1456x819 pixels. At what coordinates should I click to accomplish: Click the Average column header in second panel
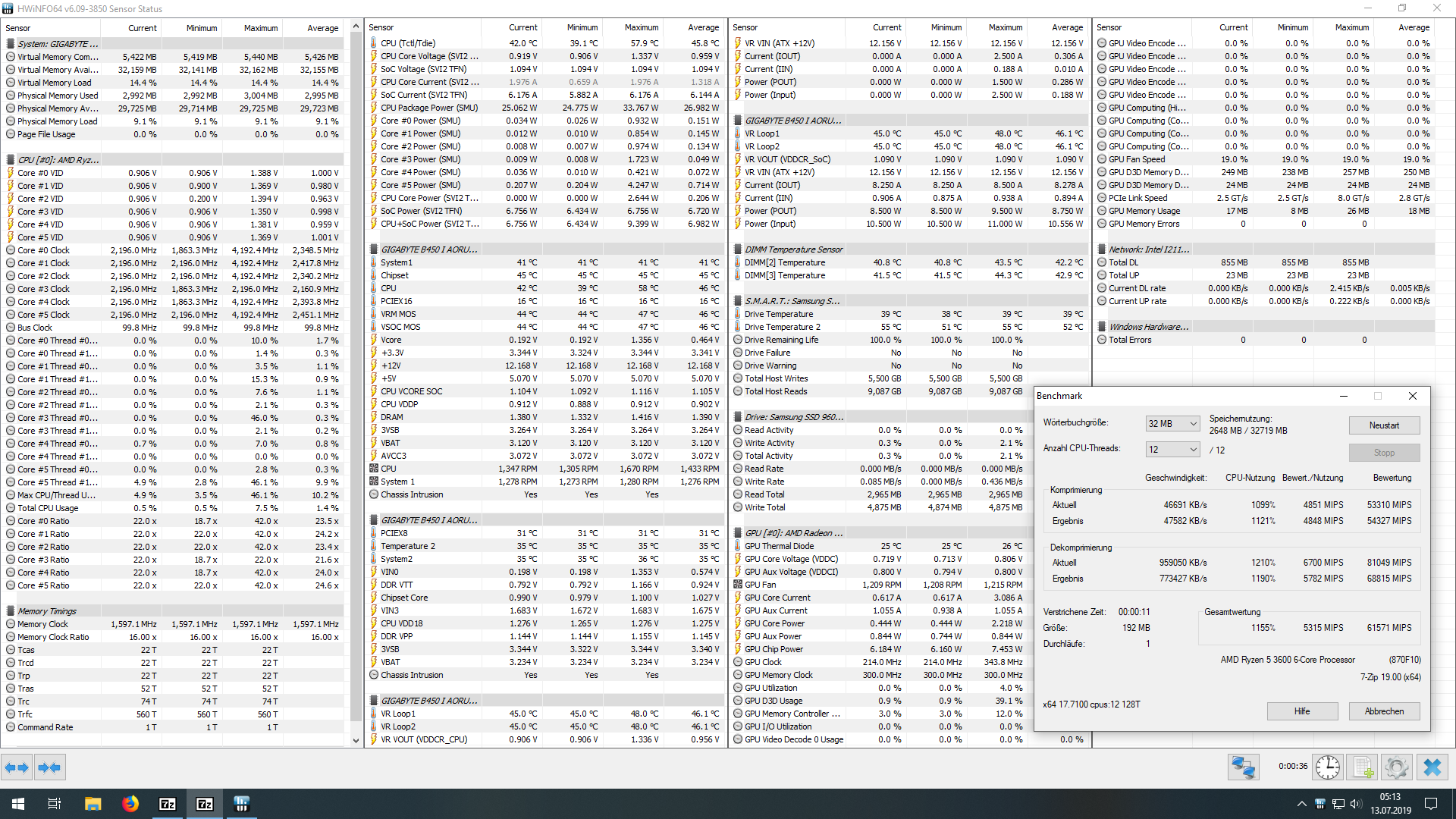point(703,27)
